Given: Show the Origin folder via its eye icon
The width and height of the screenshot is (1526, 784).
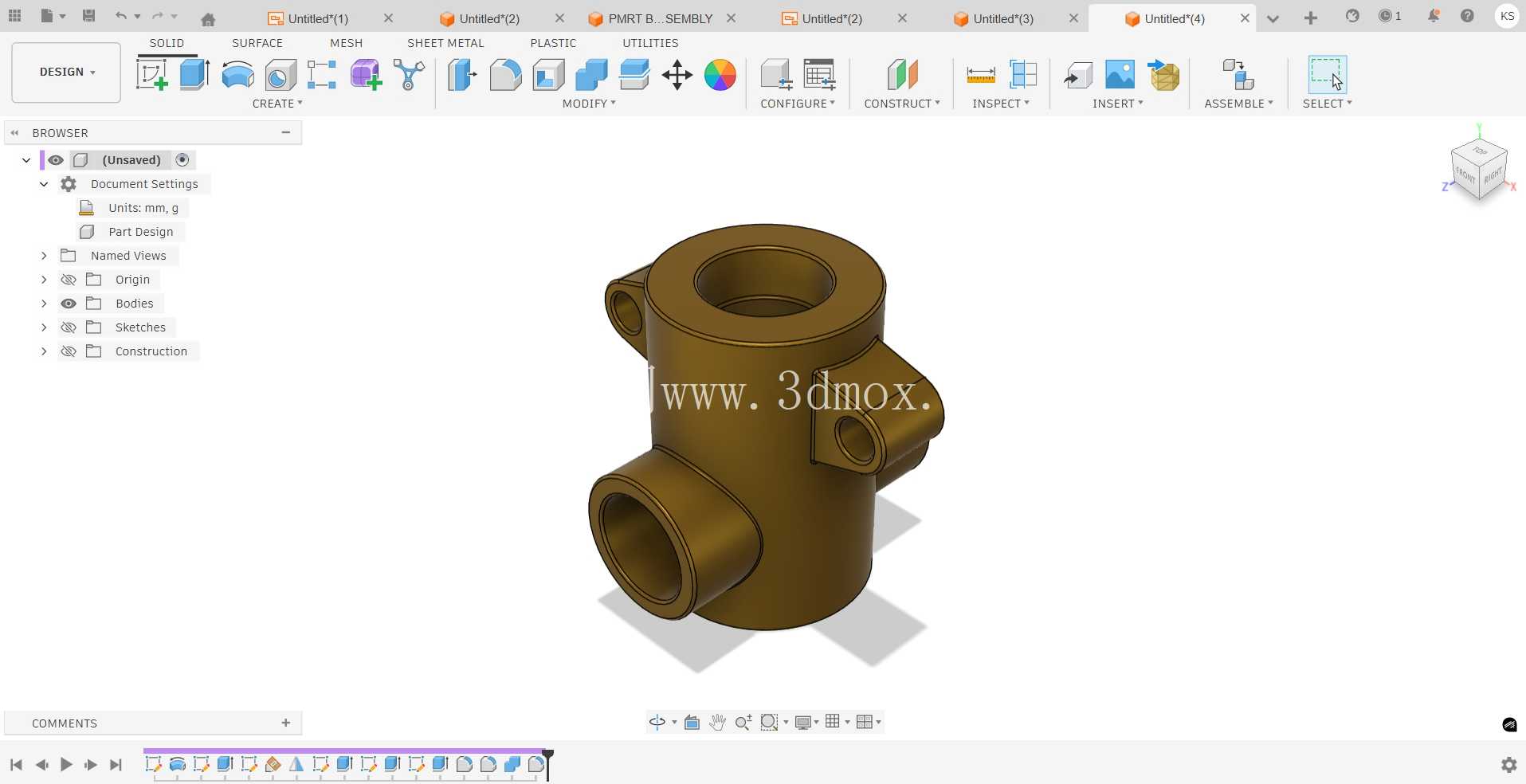Looking at the screenshot, I should tap(69, 280).
